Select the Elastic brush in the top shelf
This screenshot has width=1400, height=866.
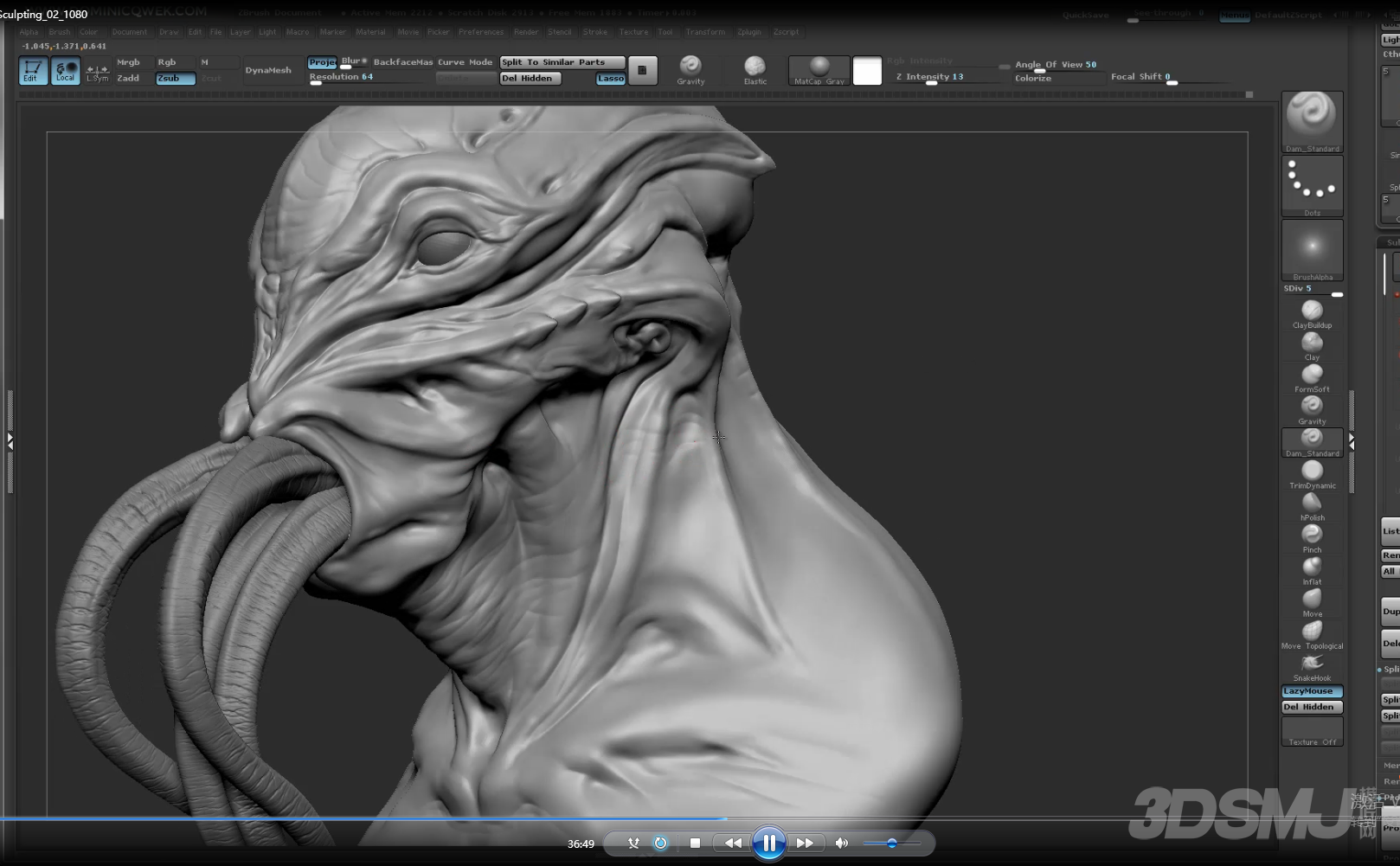pos(755,70)
